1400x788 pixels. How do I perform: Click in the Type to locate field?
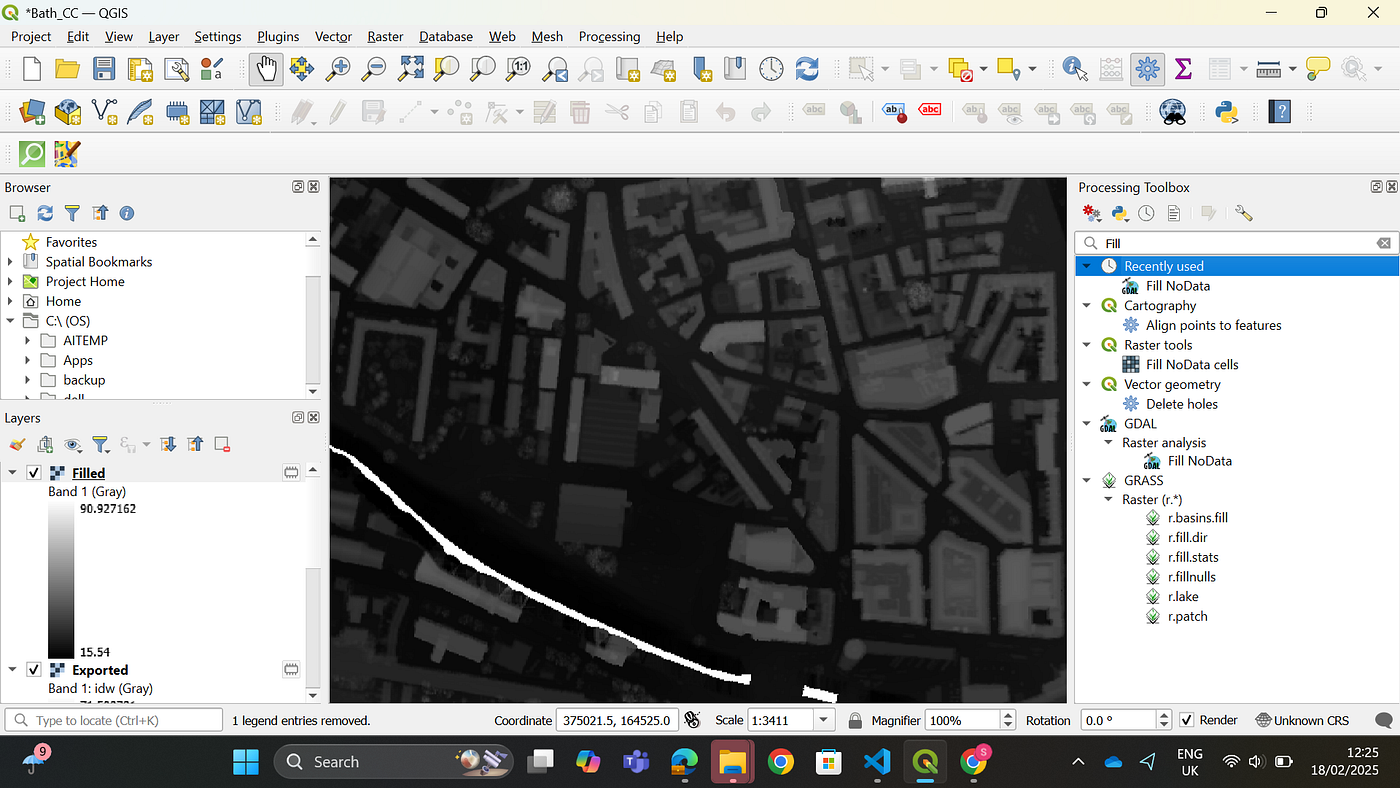click(114, 720)
